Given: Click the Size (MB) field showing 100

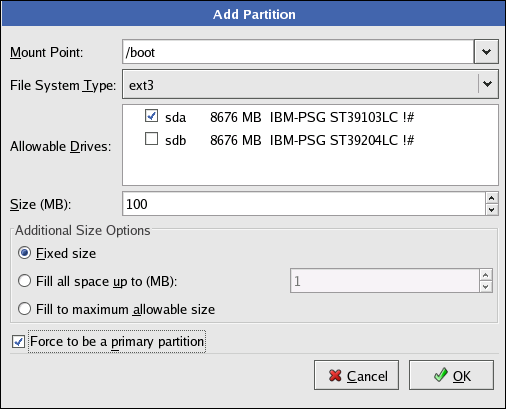Looking at the screenshot, I should pos(304,204).
